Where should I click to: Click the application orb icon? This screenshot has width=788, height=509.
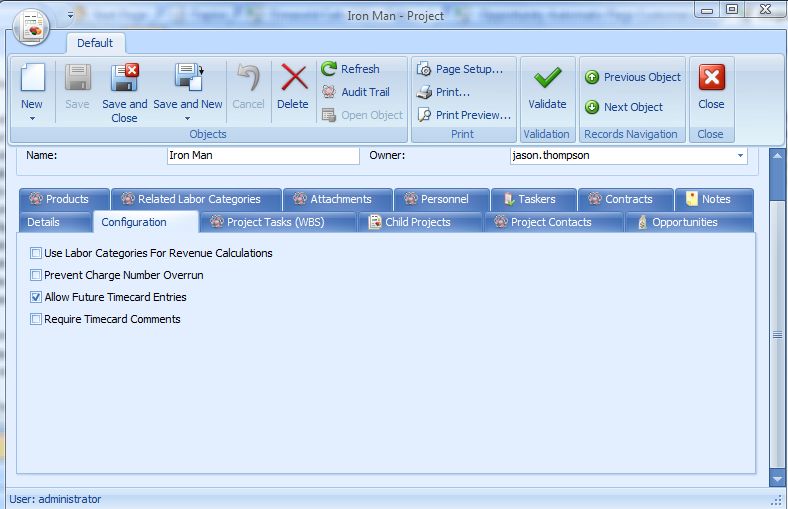click(31, 27)
